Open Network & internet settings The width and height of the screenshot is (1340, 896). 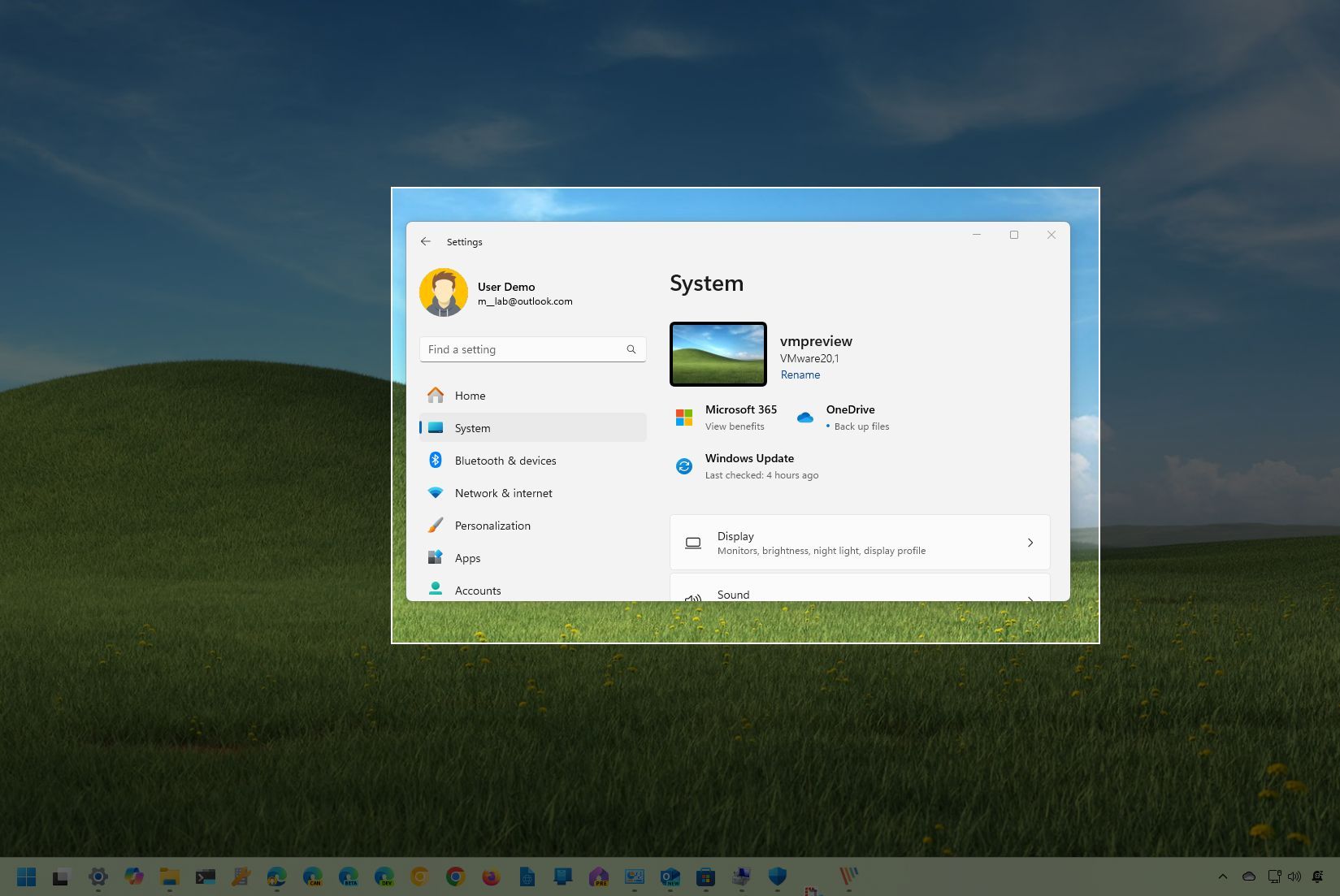click(x=503, y=493)
